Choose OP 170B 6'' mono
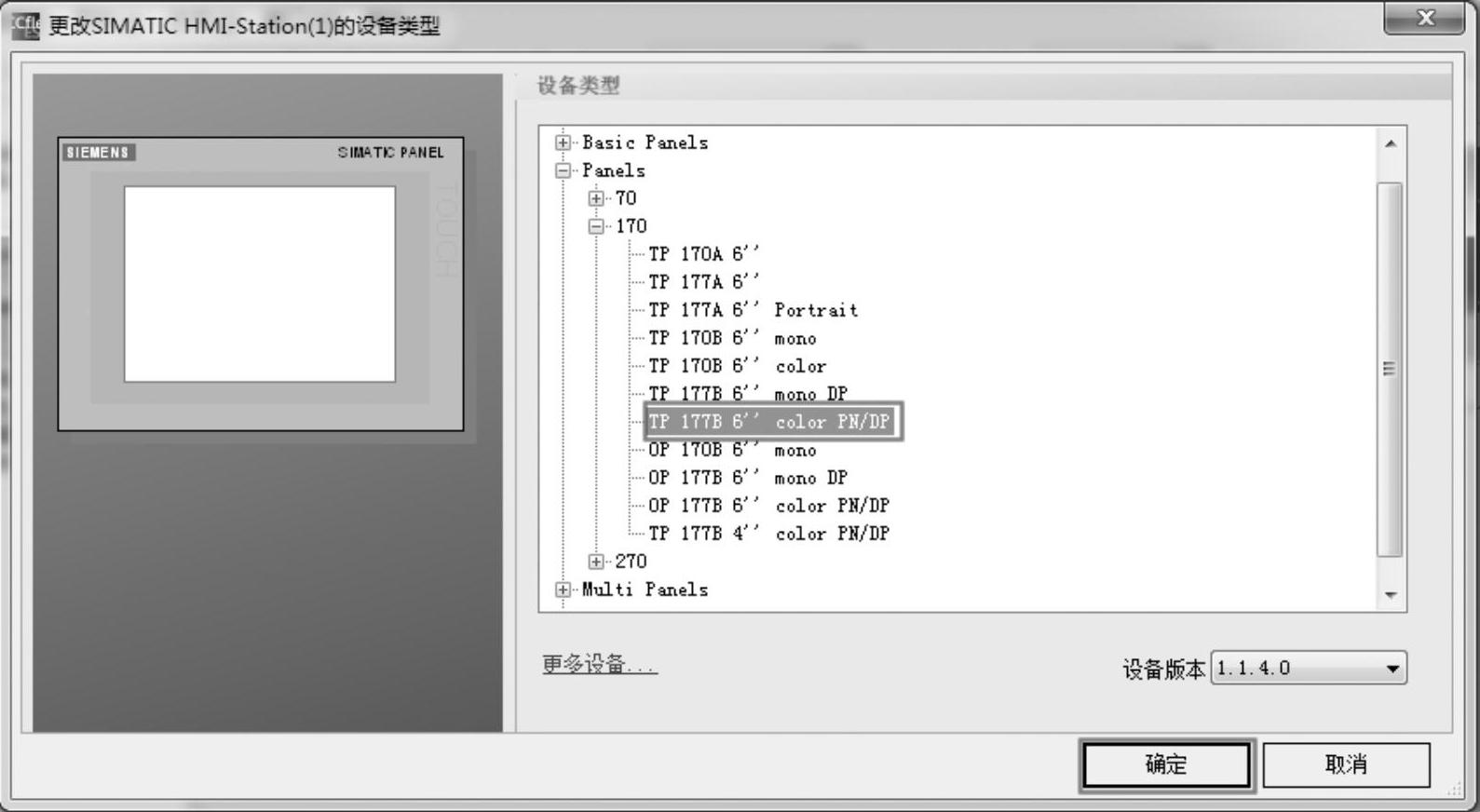1480x812 pixels. (x=732, y=450)
